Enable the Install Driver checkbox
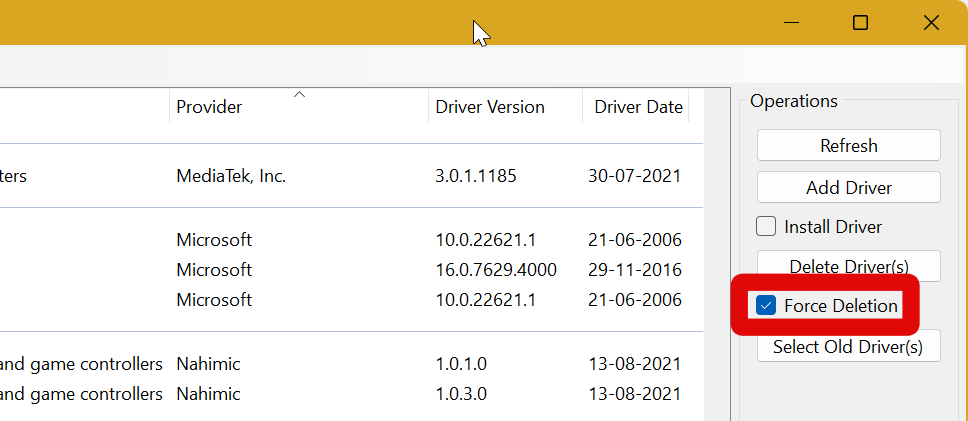 (766, 226)
